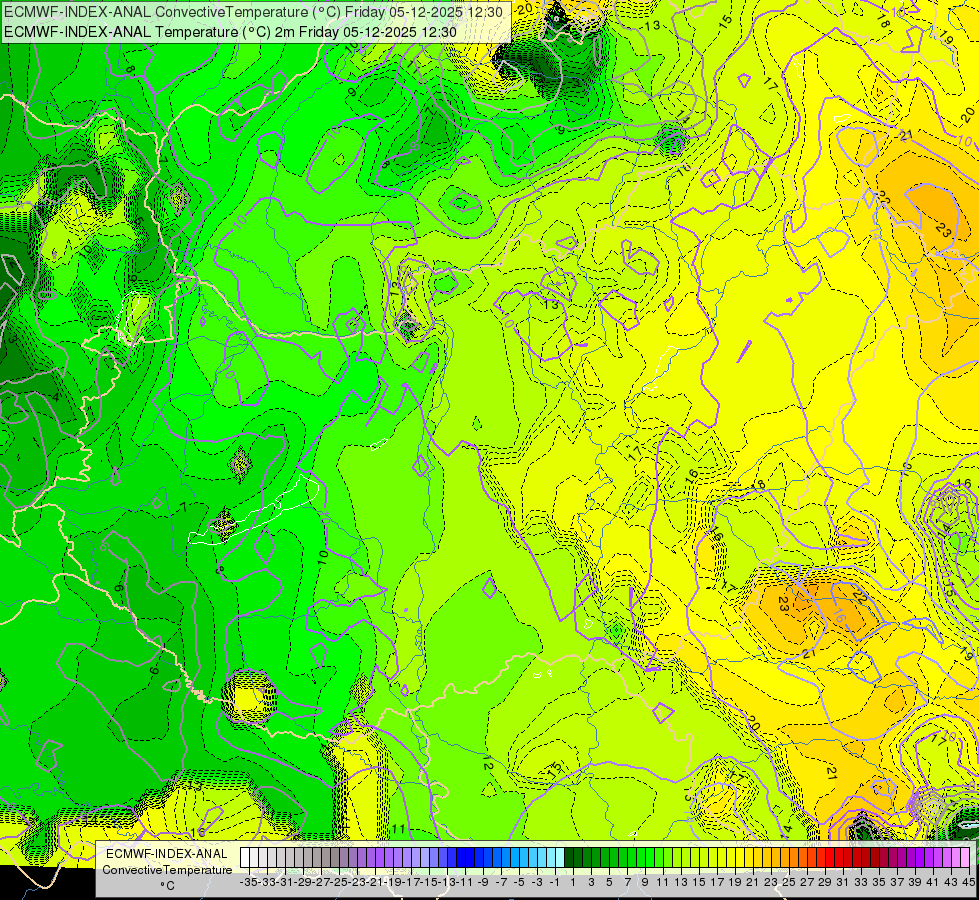Pick the legend swatch above the -35 label

245,857
